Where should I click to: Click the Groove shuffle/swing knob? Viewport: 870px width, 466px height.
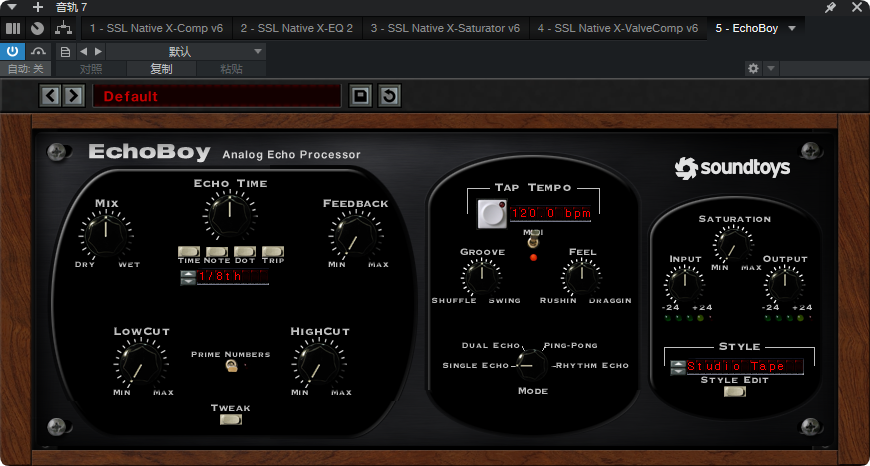pos(482,276)
